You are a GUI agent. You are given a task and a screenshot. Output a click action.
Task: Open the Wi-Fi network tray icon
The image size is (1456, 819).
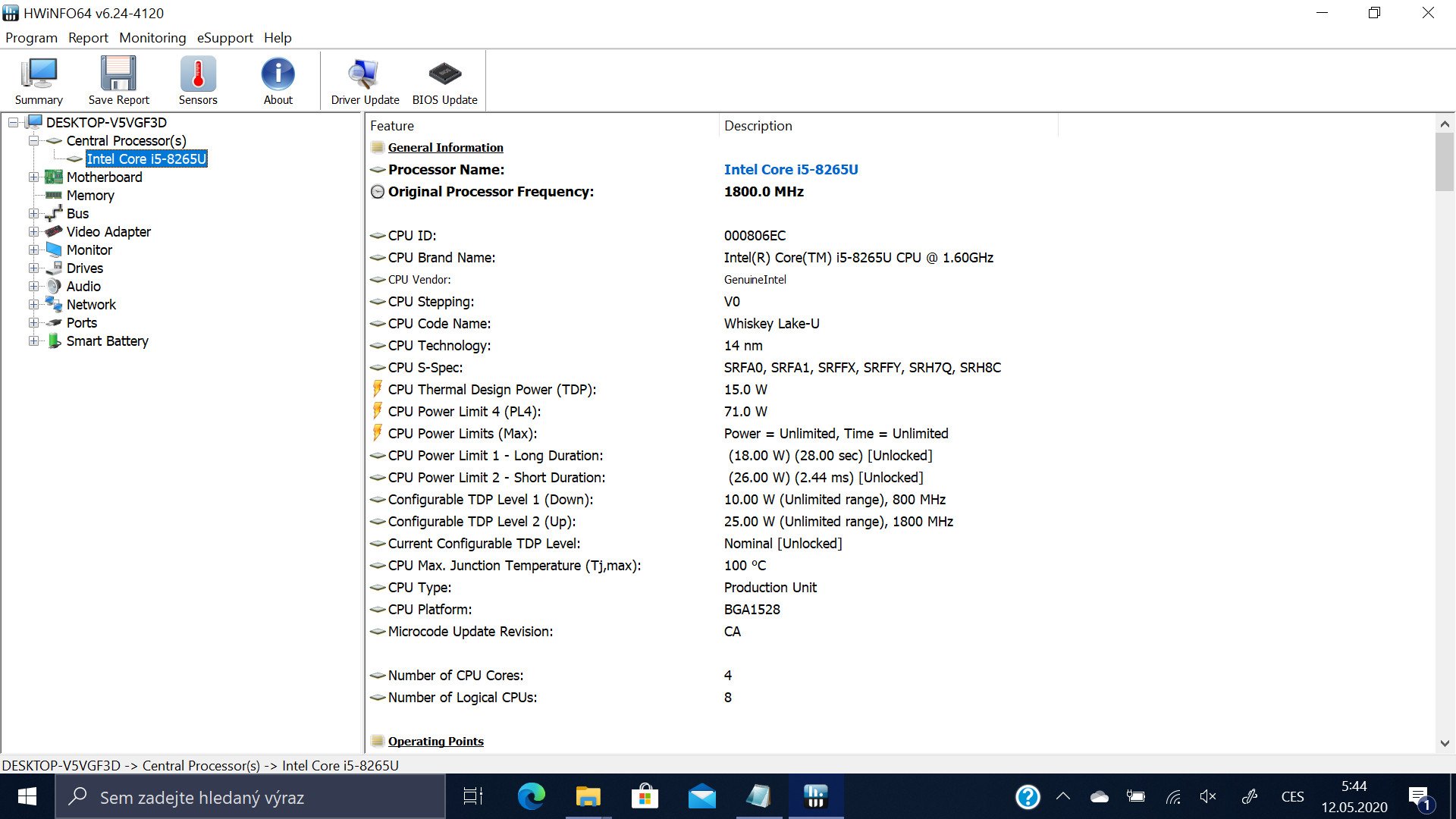(x=1173, y=796)
